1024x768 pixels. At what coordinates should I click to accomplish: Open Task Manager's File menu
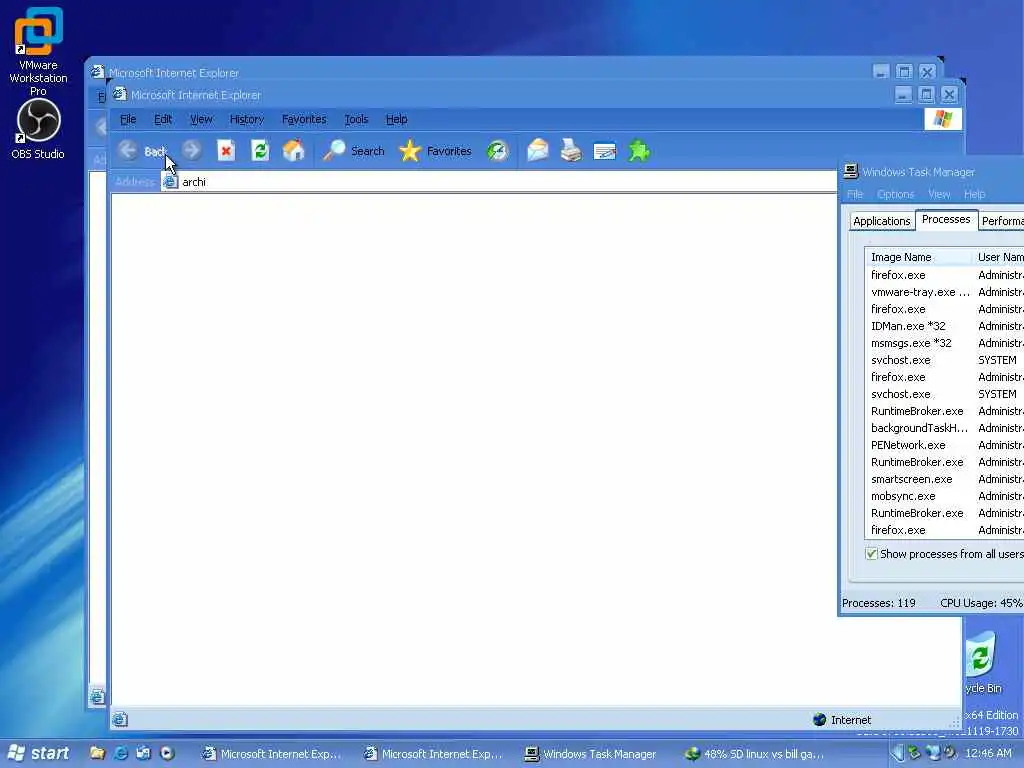tap(855, 194)
